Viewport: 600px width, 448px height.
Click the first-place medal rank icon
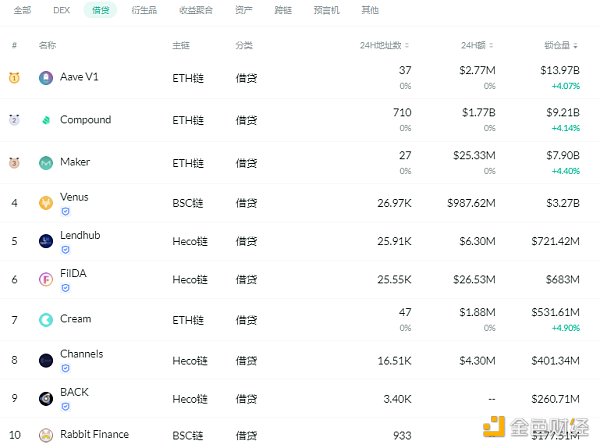coord(14,77)
